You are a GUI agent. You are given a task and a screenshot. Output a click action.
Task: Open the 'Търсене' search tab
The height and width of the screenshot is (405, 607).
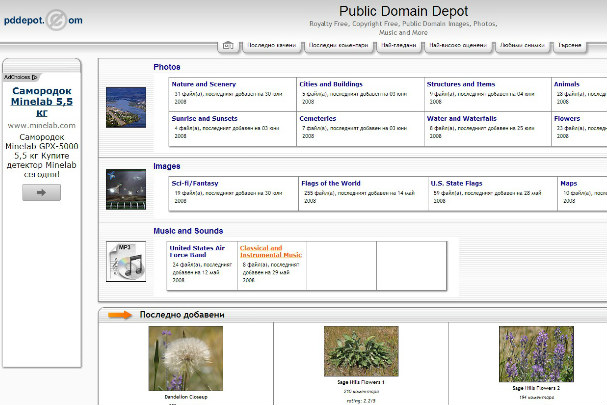(x=569, y=45)
